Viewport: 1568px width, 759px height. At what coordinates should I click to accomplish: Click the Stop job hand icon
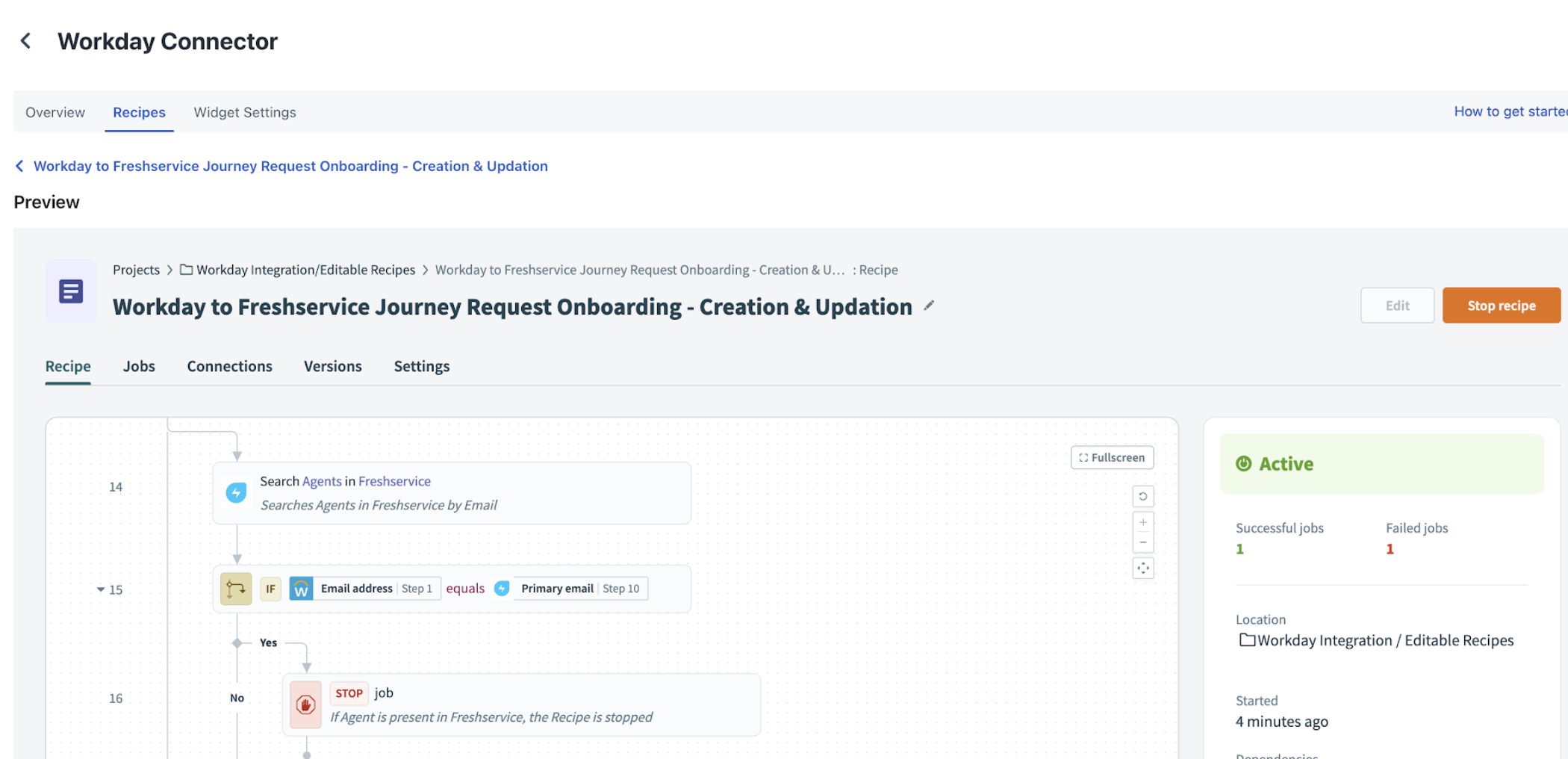pyautogui.click(x=305, y=704)
